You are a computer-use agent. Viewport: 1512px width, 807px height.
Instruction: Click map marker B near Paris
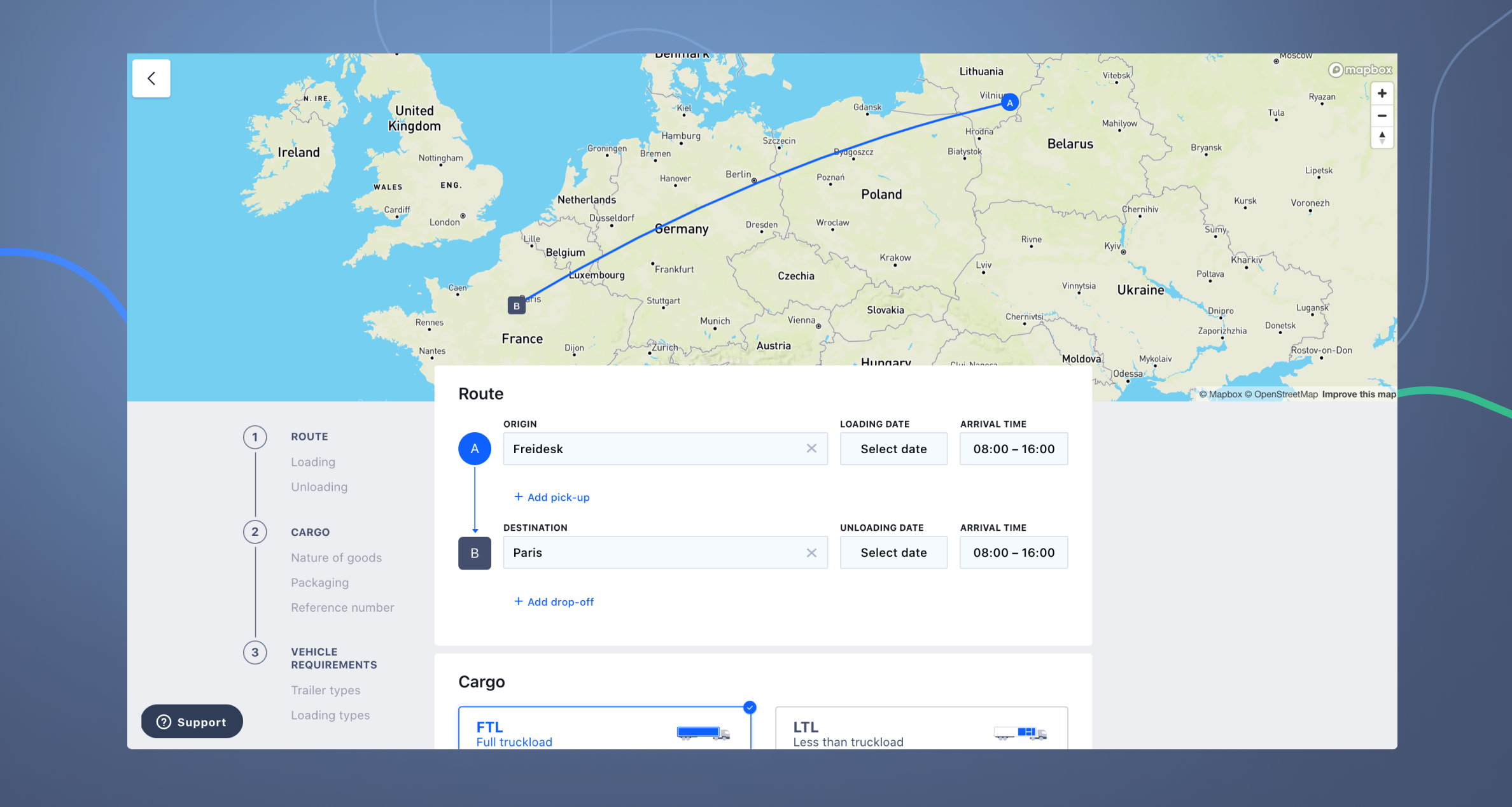coord(516,306)
